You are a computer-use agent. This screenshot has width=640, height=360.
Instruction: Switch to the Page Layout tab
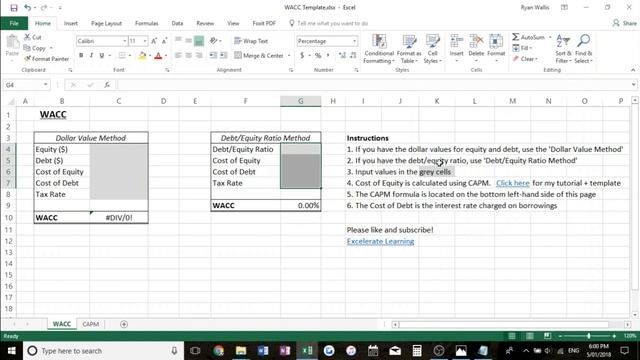106,23
